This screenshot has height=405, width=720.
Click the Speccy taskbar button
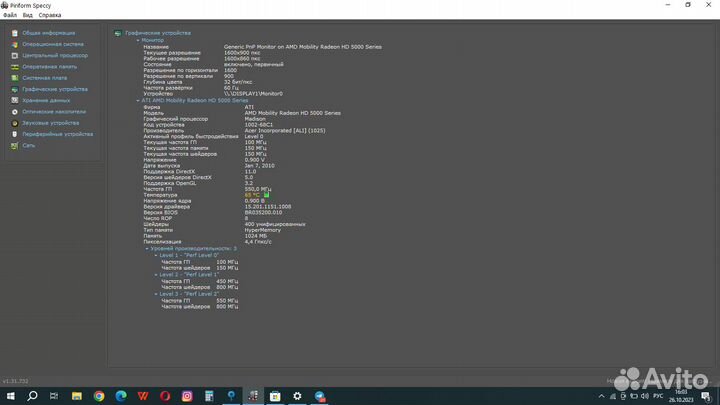[x=253, y=396]
